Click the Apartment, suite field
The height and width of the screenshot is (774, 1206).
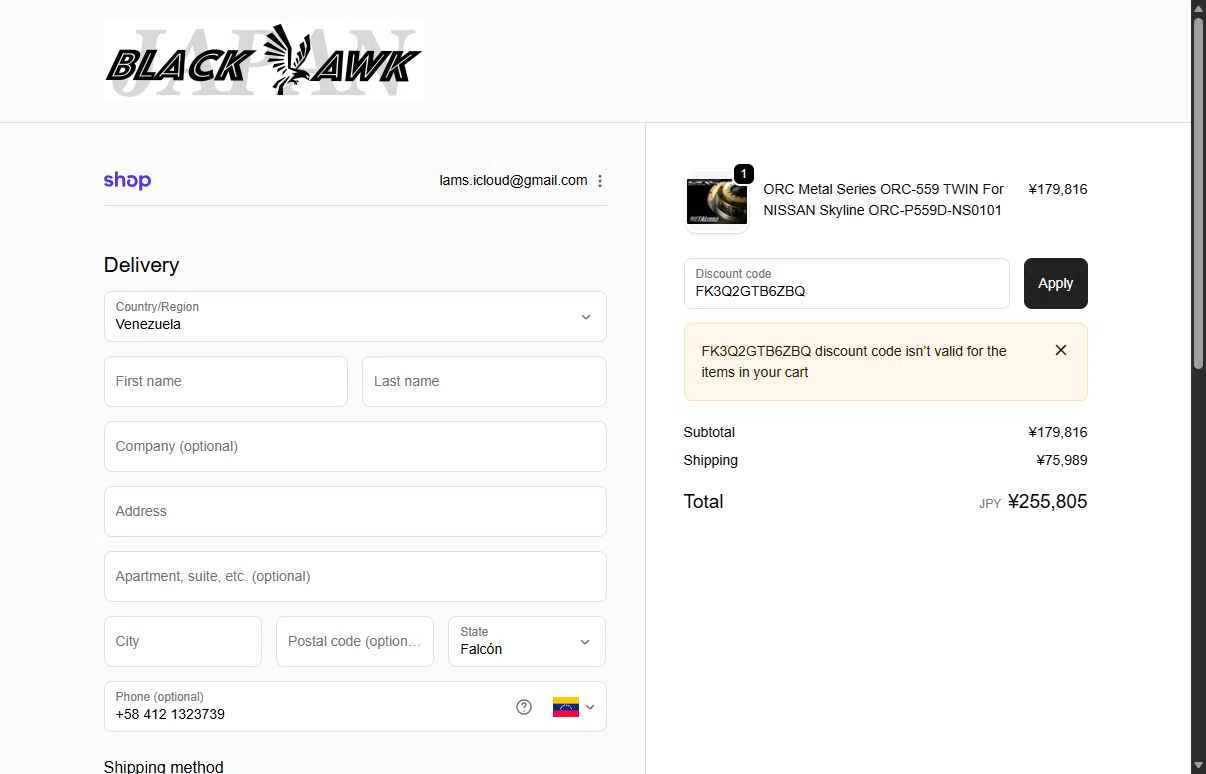pos(355,576)
